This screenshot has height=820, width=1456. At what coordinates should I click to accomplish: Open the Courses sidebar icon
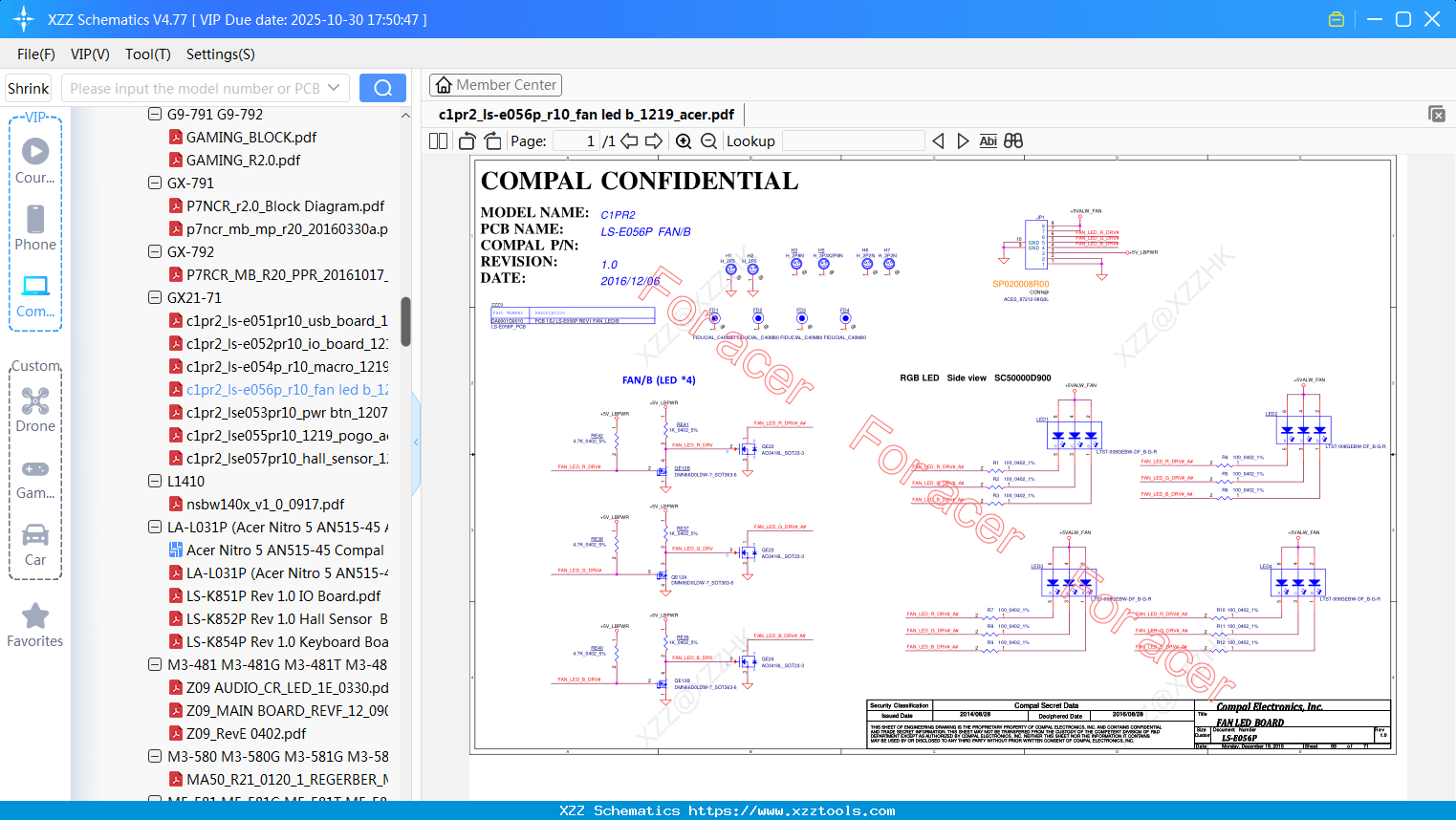point(35,161)
